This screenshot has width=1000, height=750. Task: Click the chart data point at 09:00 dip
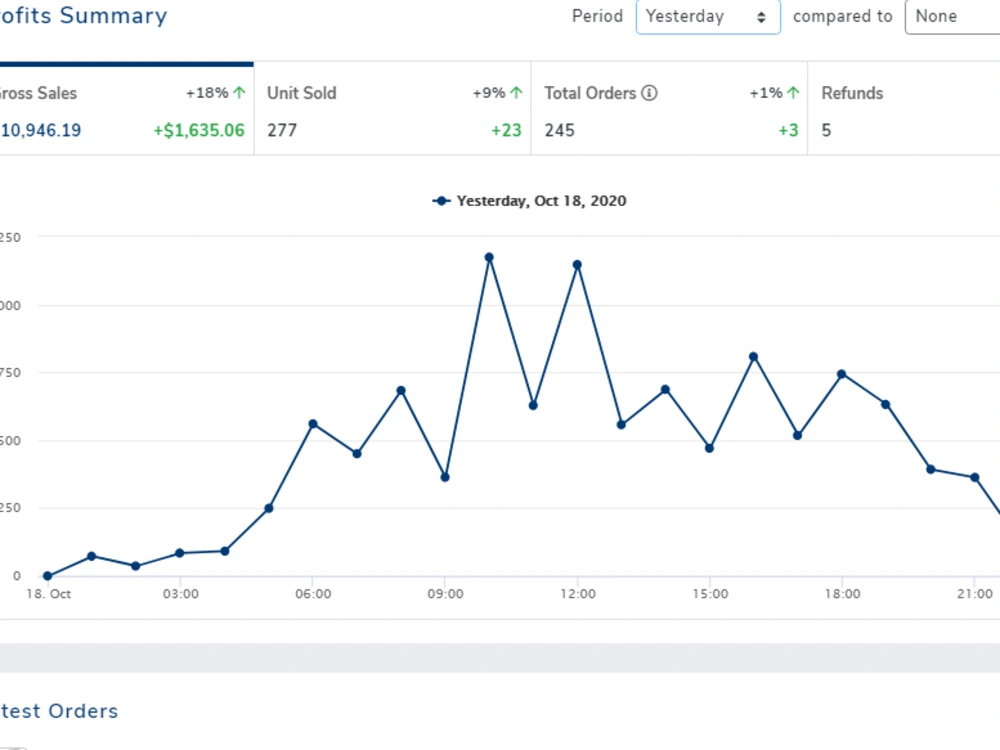(445, 477)
